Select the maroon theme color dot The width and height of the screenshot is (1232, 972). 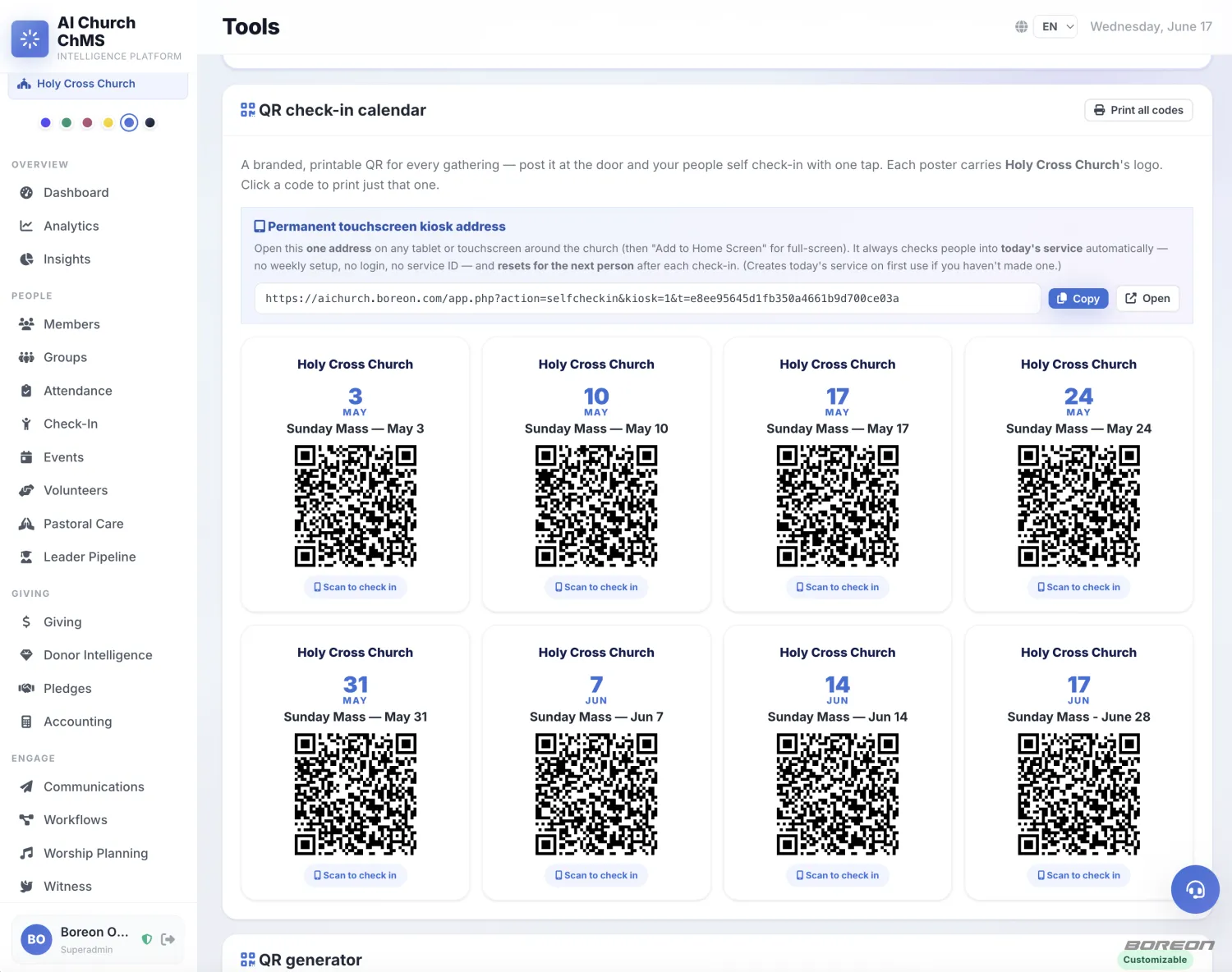pyautogui.click(x=87, y=122)
